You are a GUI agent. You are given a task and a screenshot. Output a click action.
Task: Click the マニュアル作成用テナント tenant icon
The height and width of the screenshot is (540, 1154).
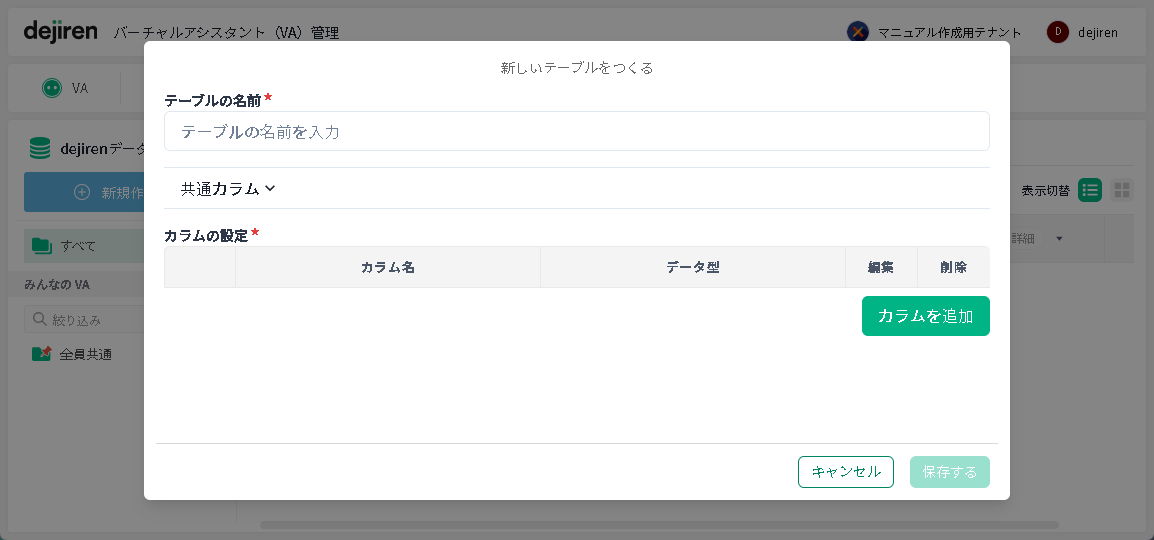tap(857, 32)
